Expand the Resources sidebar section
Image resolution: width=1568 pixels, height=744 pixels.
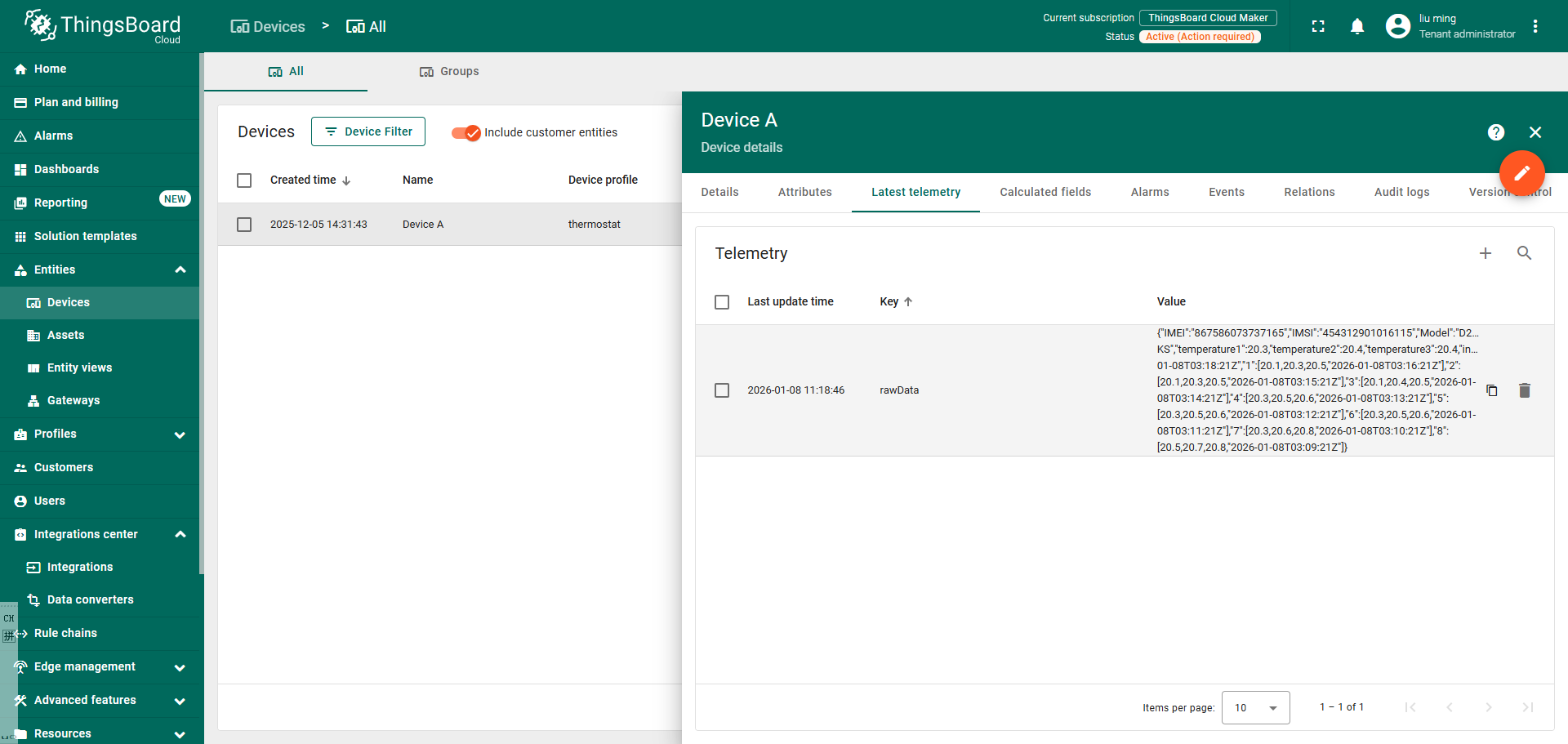click(180, 734)
